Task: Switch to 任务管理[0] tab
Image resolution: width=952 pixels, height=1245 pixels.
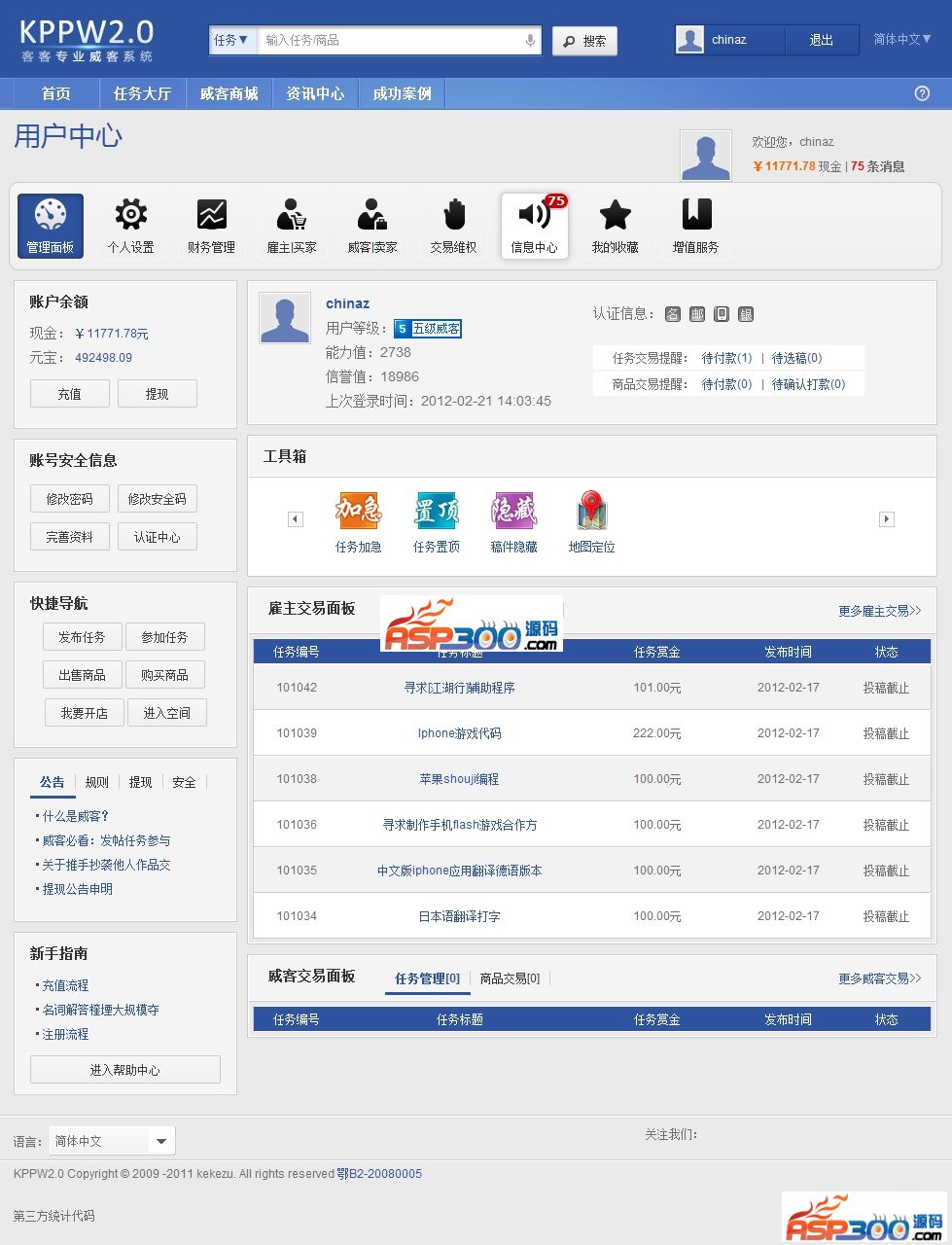Action: (427, 978)
